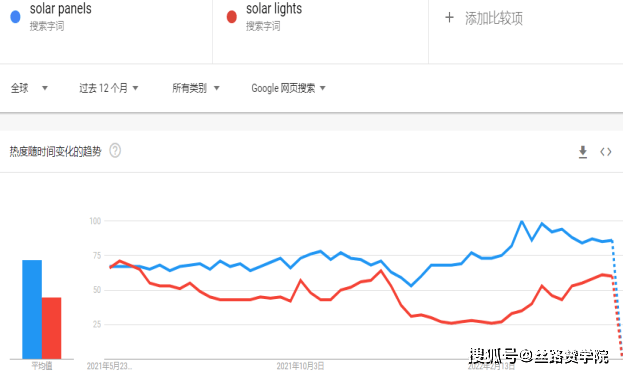Open the 全球 region dropdown

(29, 88)
